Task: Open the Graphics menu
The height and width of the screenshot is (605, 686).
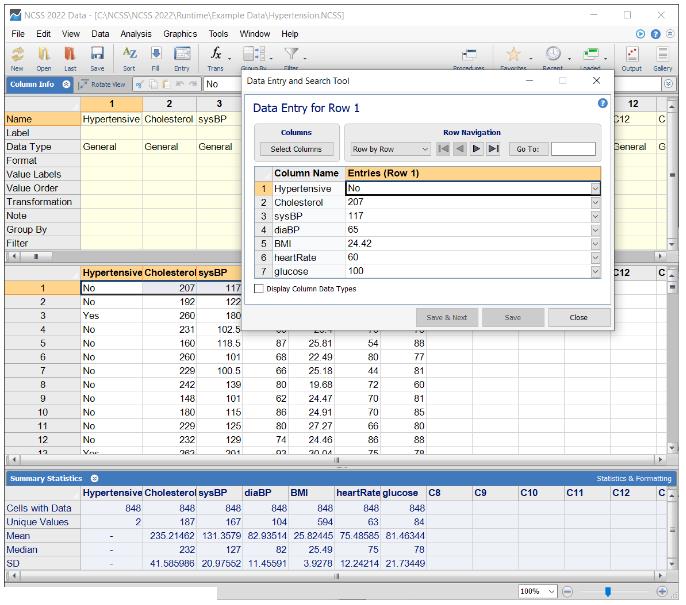Action: click(180, 34)
